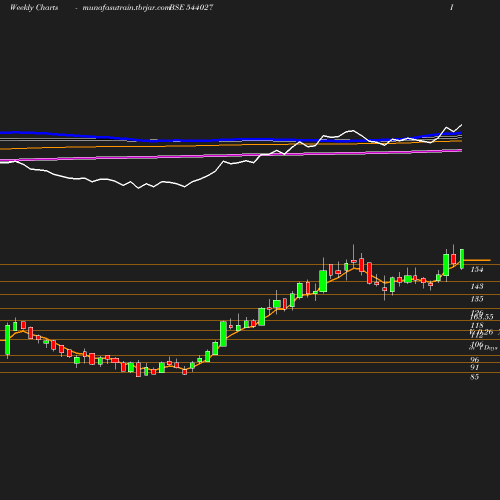Select the 118 price level label

tap(477, 325)
